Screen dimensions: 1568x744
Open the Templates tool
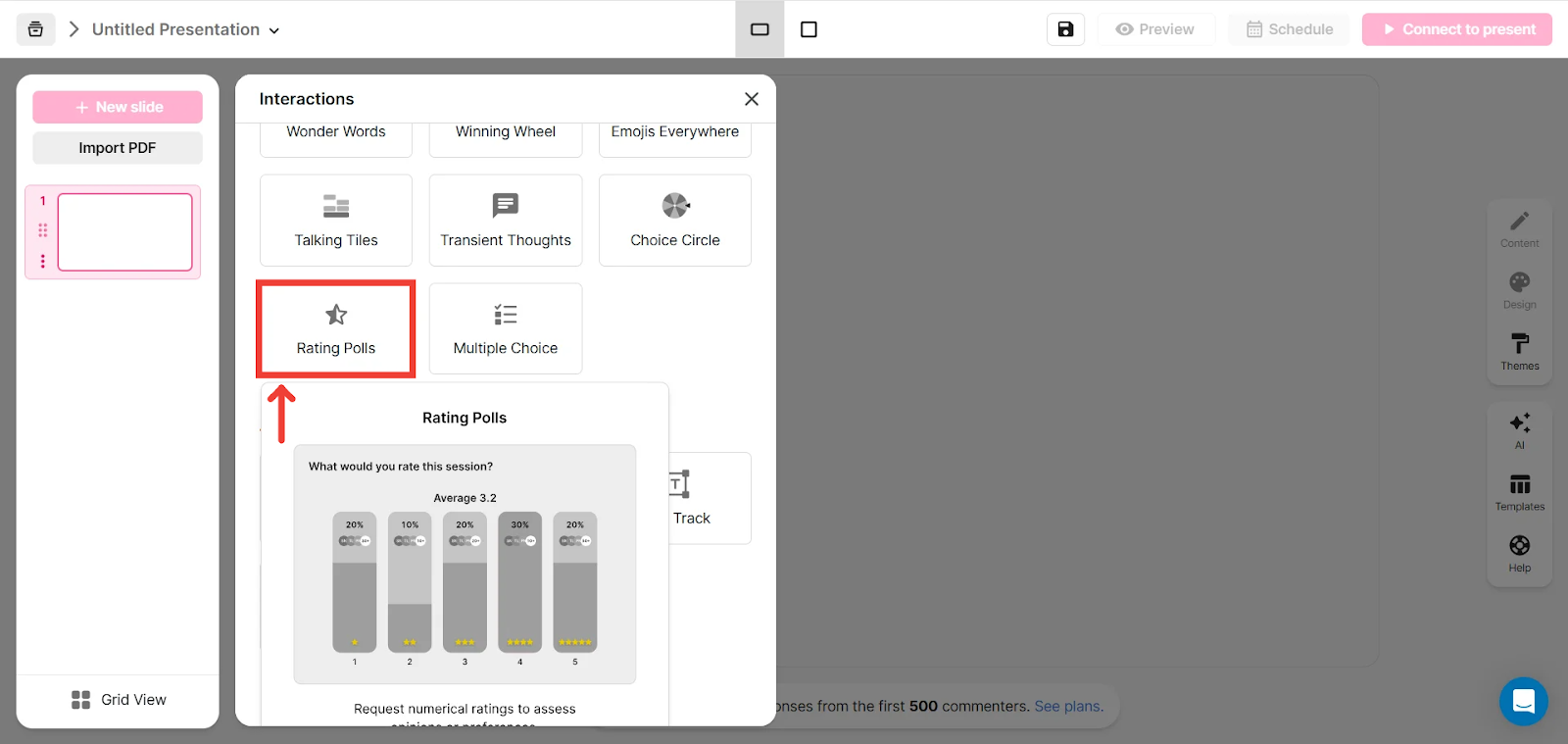[1520, 493]
